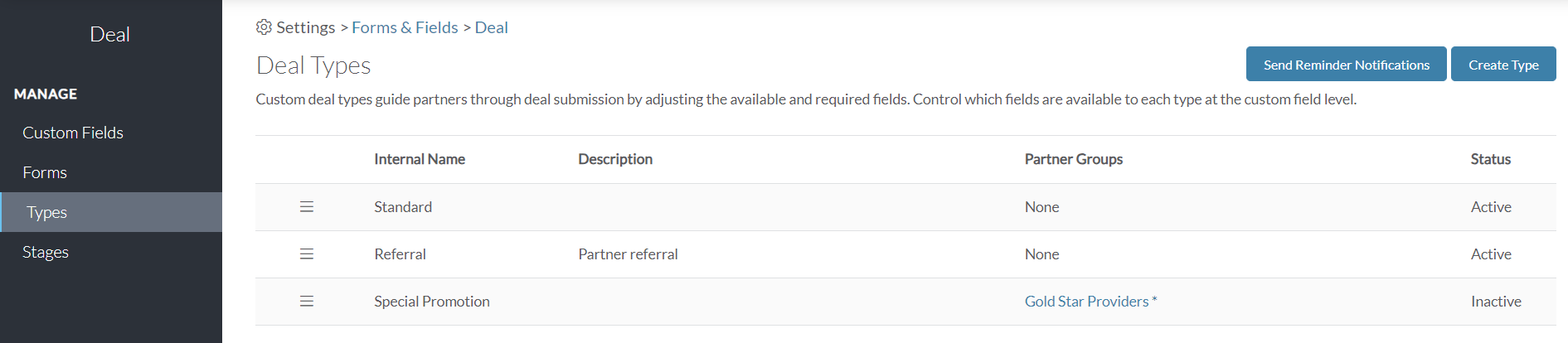This screenshot has height=343, width=1568.
Task: Click the Settings gear icon in breadcrumb
Action: [264, 27]
